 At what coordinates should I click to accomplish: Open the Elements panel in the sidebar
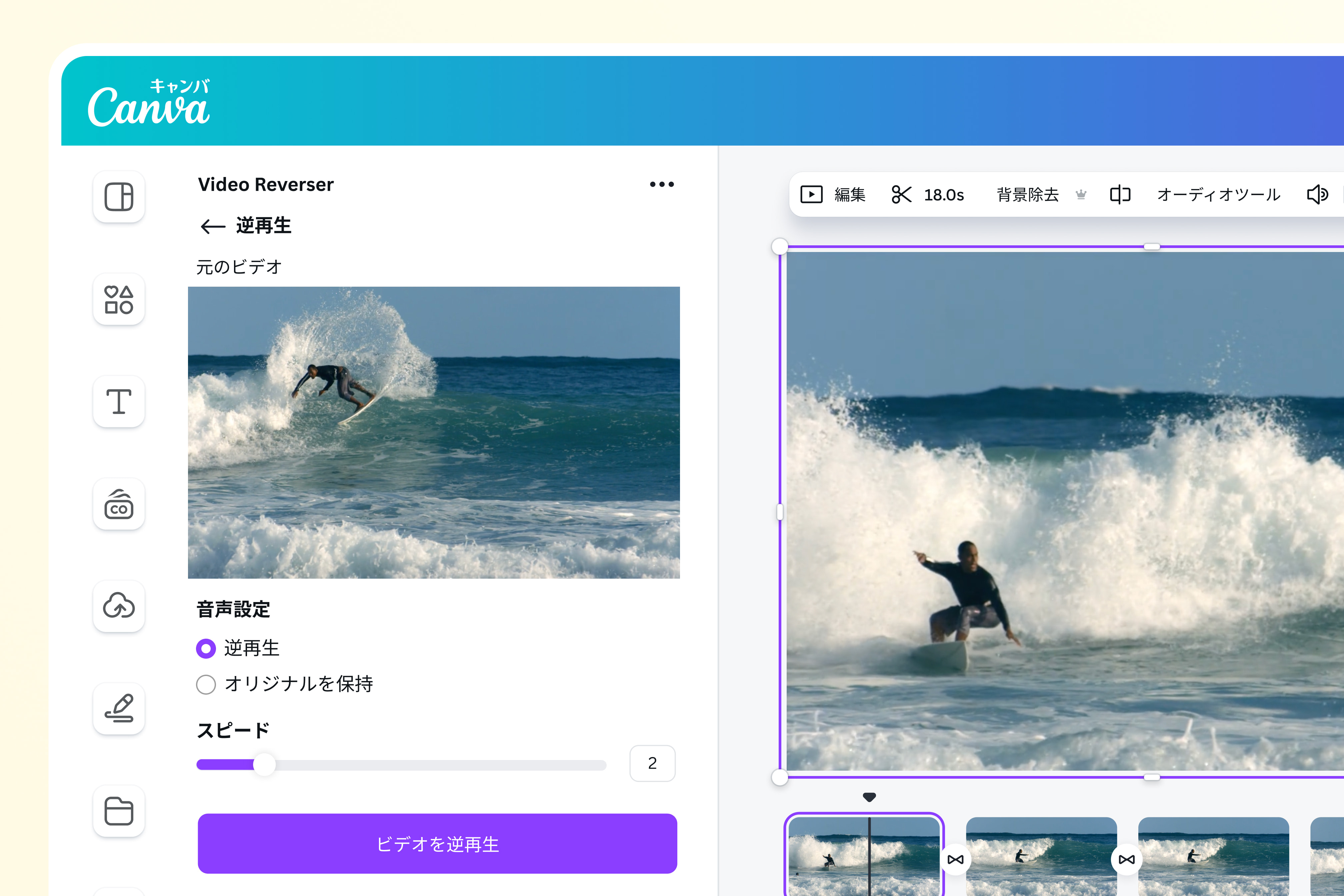point(118,299)
